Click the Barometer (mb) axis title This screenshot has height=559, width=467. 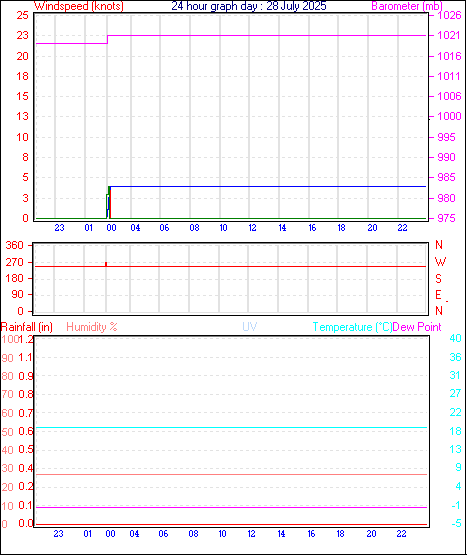click(407, 6)
